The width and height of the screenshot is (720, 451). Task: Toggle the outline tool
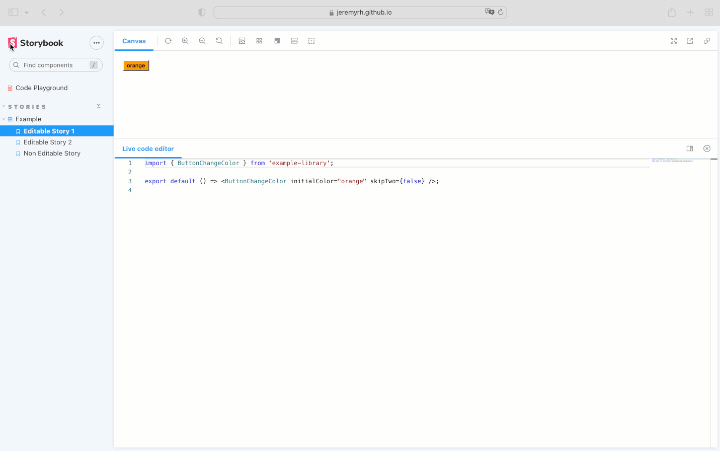click(x=311, y=41)
